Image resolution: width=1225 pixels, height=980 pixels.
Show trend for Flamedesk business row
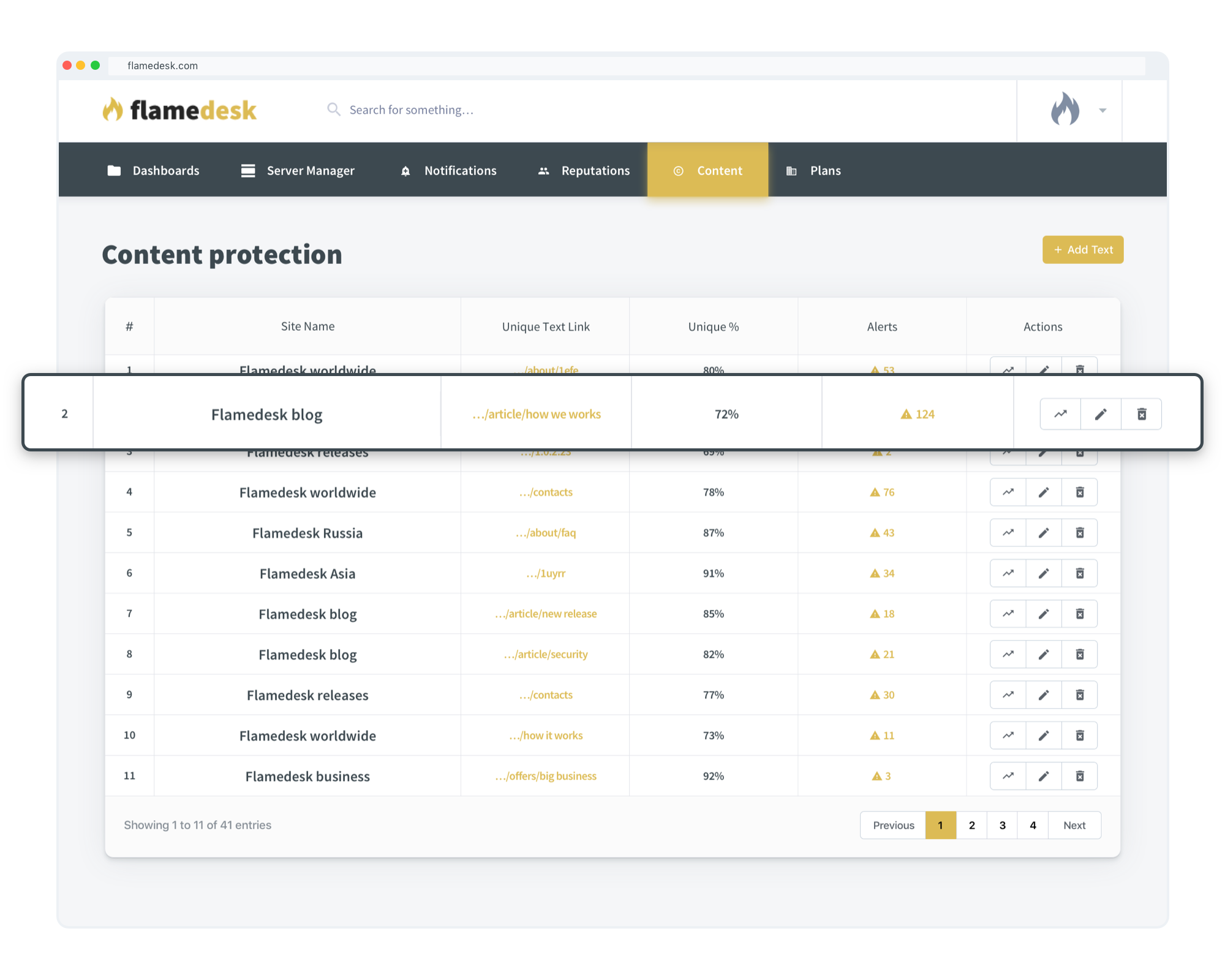pos(1008,776)
